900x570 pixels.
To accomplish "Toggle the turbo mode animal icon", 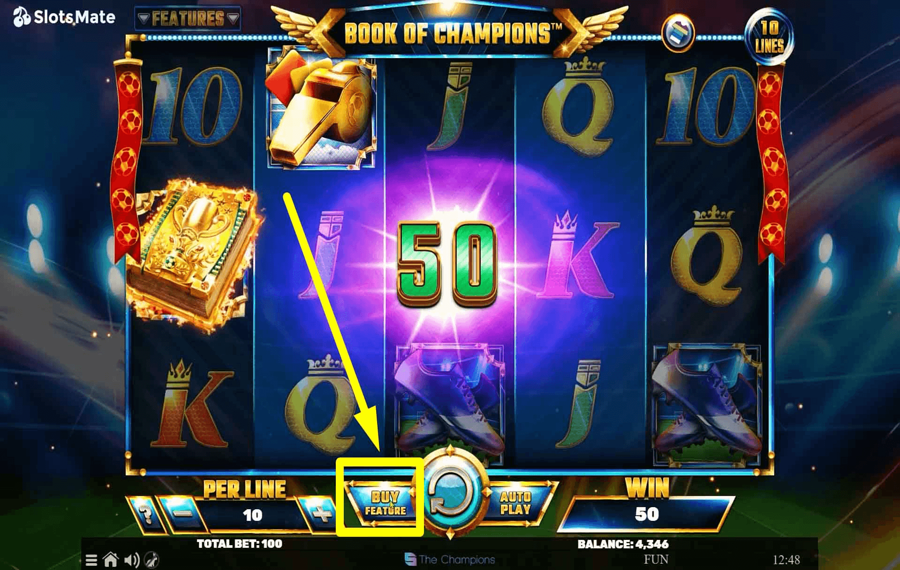I will (x=152, y=560).
